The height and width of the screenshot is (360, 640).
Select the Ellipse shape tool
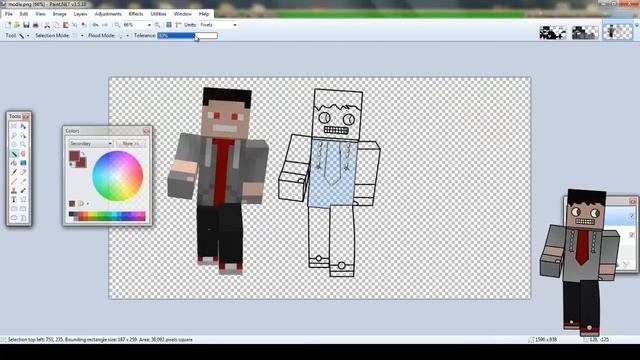14,218
